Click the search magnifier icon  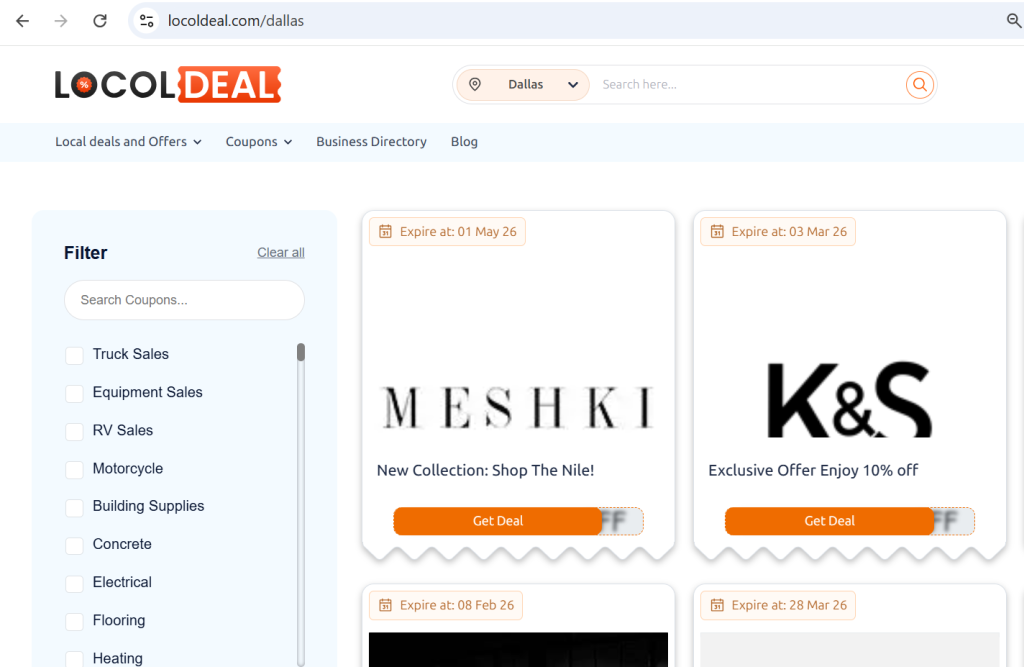click(919, 84)
